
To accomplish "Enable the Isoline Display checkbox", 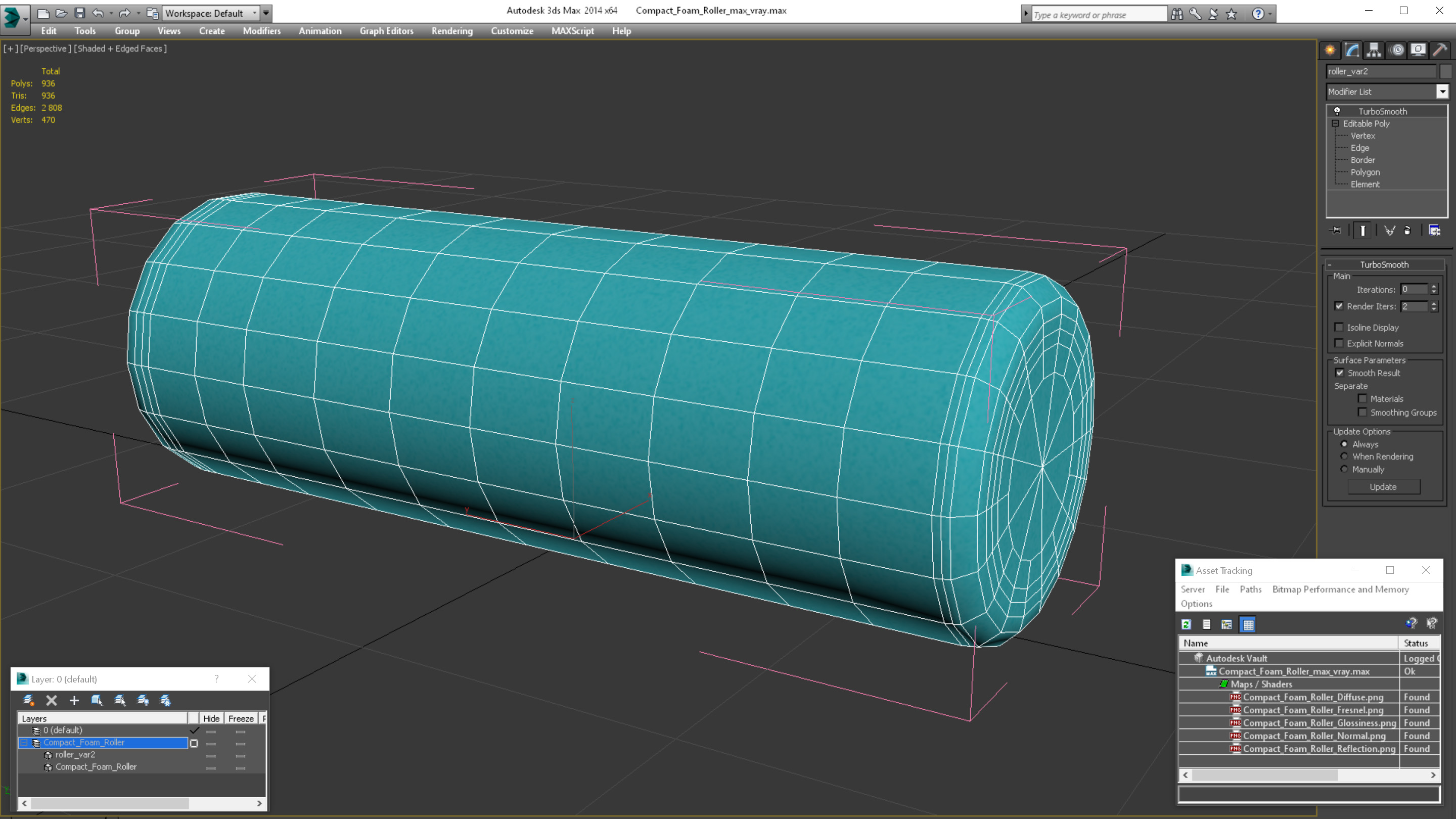I will click(x=1339, y=327).
